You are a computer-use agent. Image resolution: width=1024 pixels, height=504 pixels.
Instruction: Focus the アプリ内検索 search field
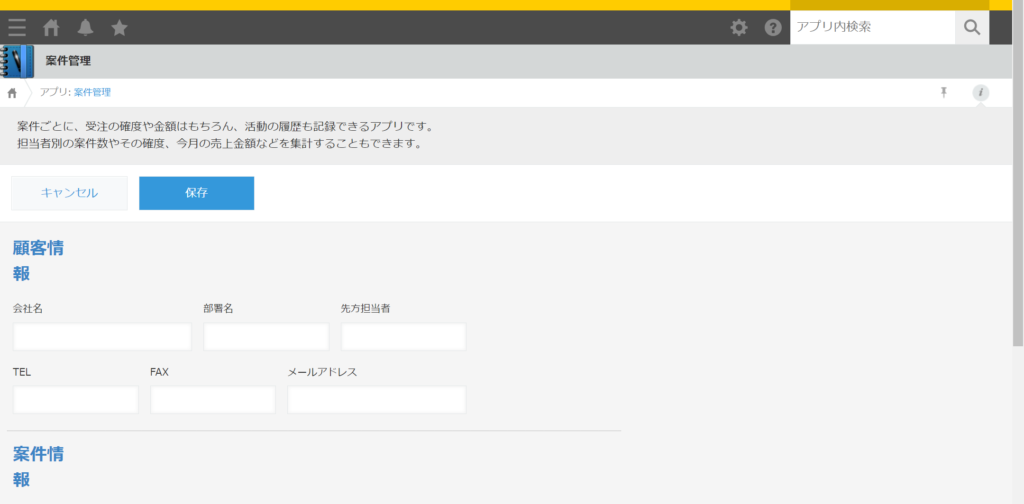(x=872, y=27)
